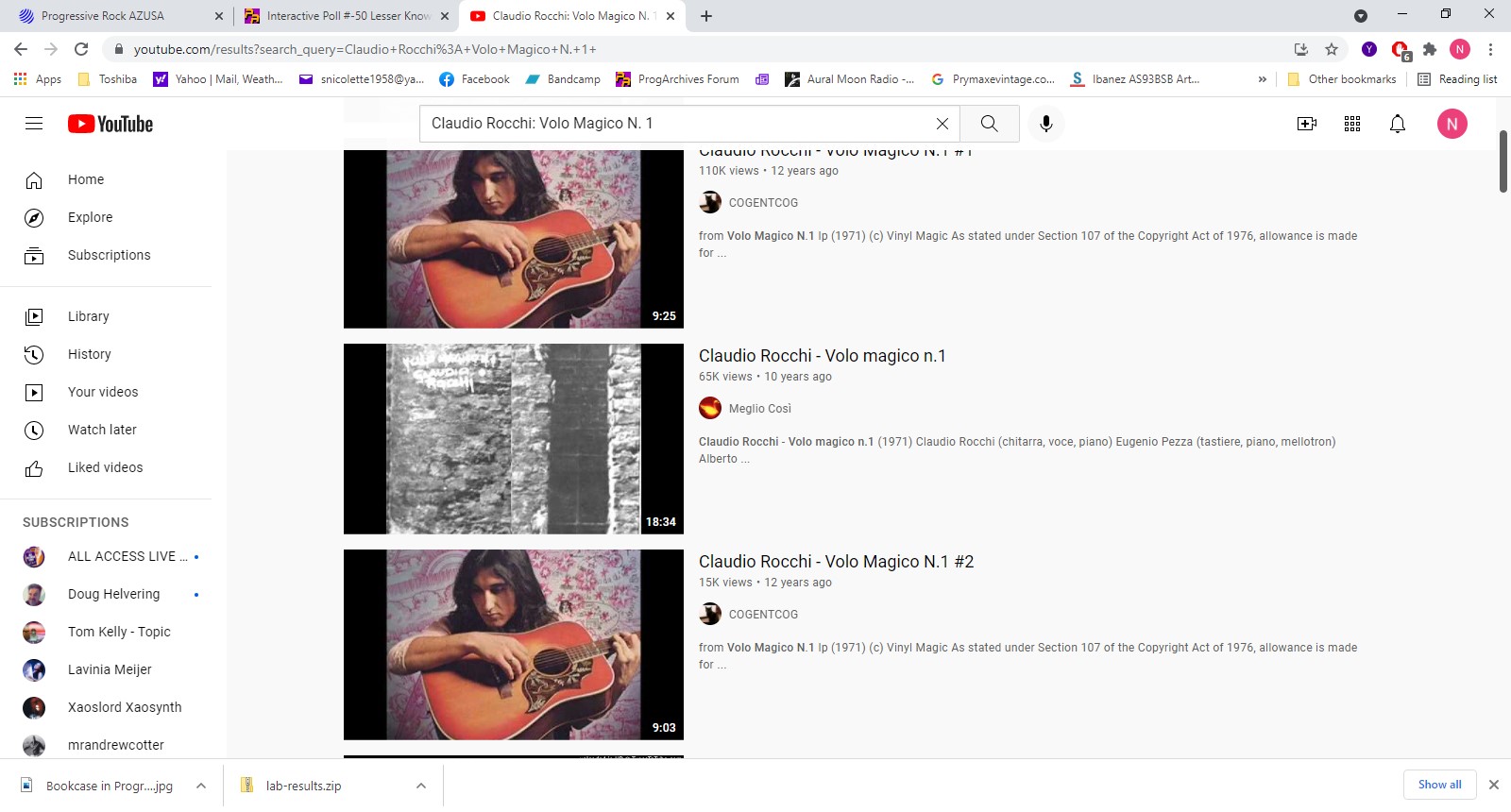Click the install app icon in address bar
Viewport: 1511px width, 812px height.
coord(1301,49)
